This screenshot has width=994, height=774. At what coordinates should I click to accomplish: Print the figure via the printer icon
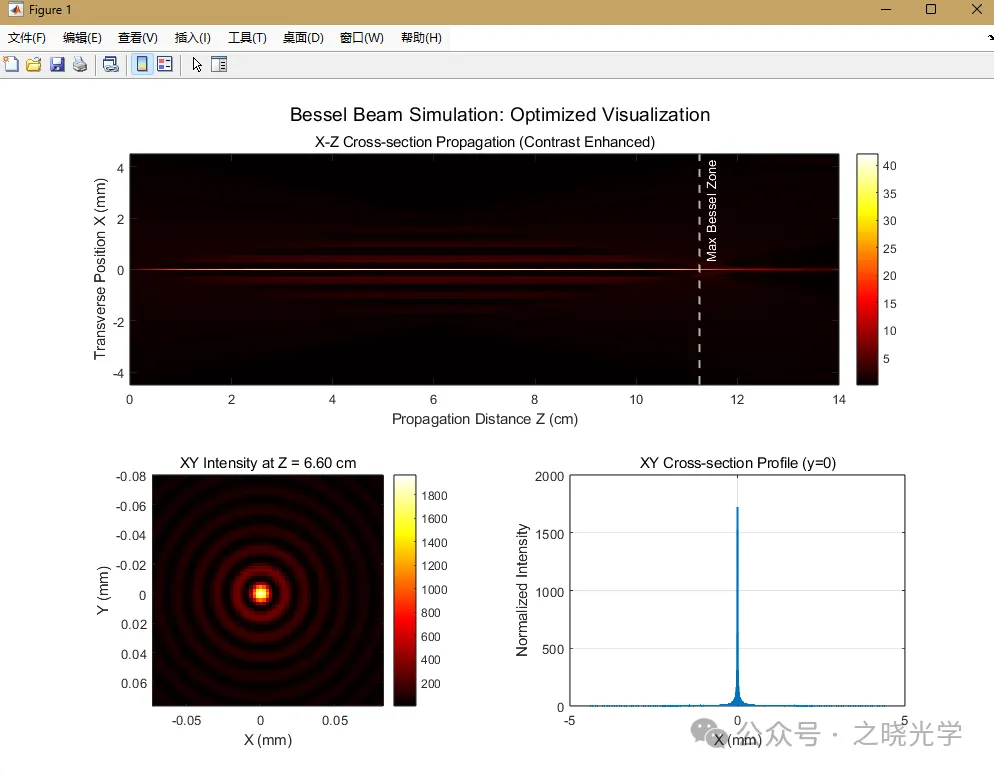pos(79,65)
